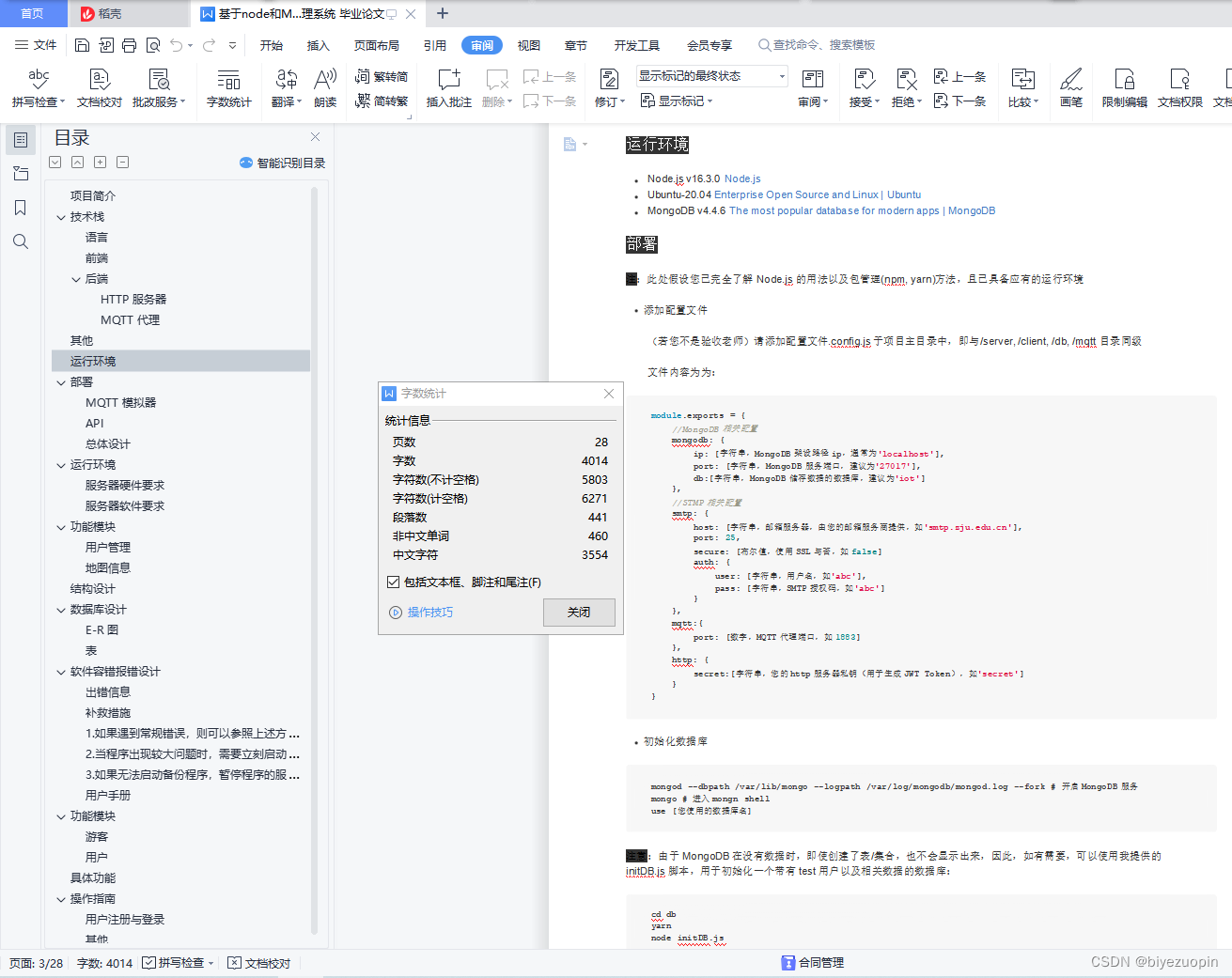Close the 目录 outline panel

coord(316,137)
